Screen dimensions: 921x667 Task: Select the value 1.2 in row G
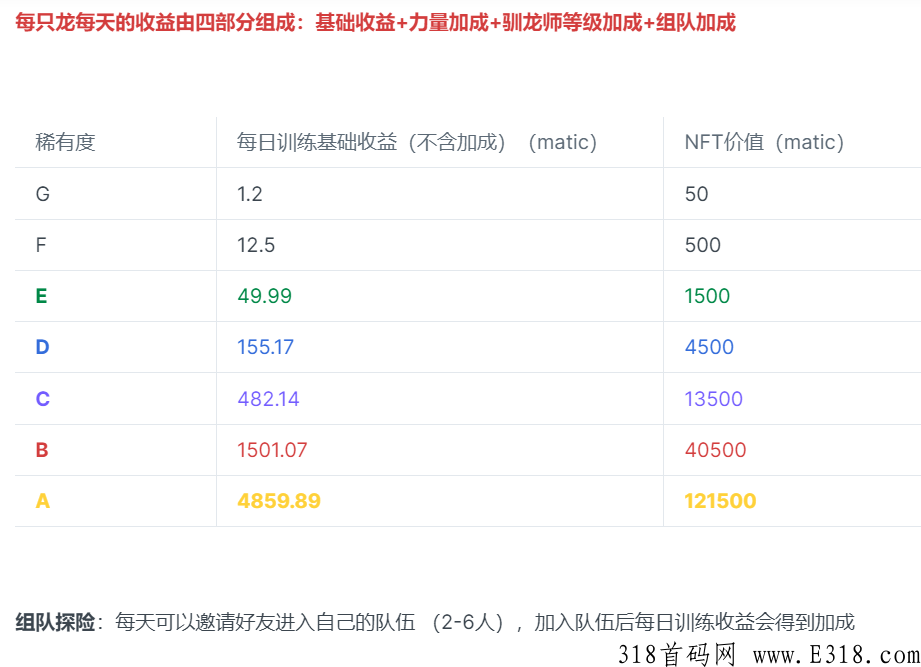[x=250, y=194]
